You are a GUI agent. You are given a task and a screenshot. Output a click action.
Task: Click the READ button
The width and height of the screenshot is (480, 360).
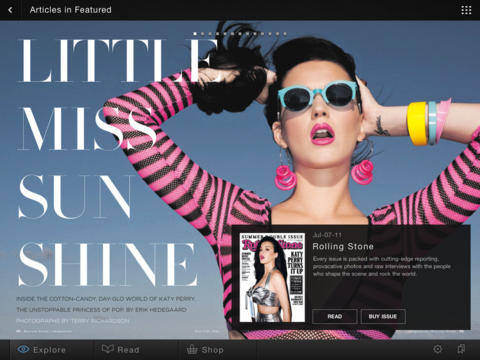pos(335,316)
